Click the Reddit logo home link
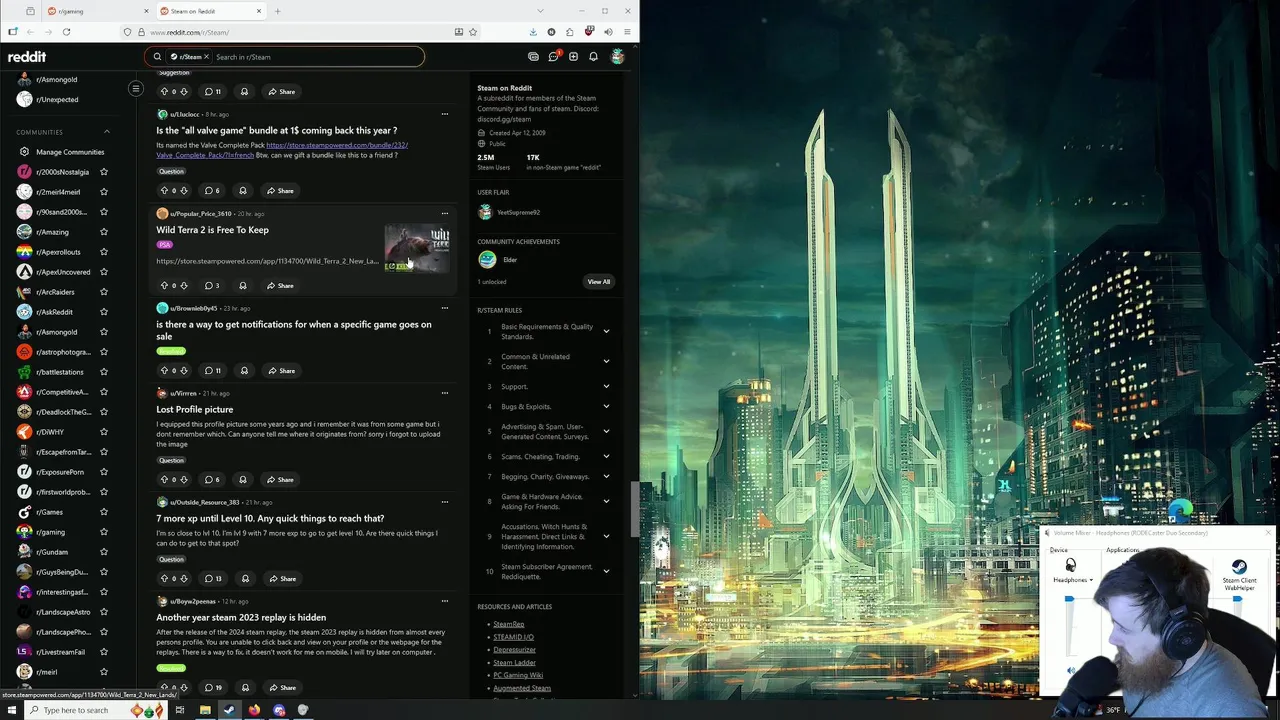Screen dimensions: 1280x720 click(27, 57)
